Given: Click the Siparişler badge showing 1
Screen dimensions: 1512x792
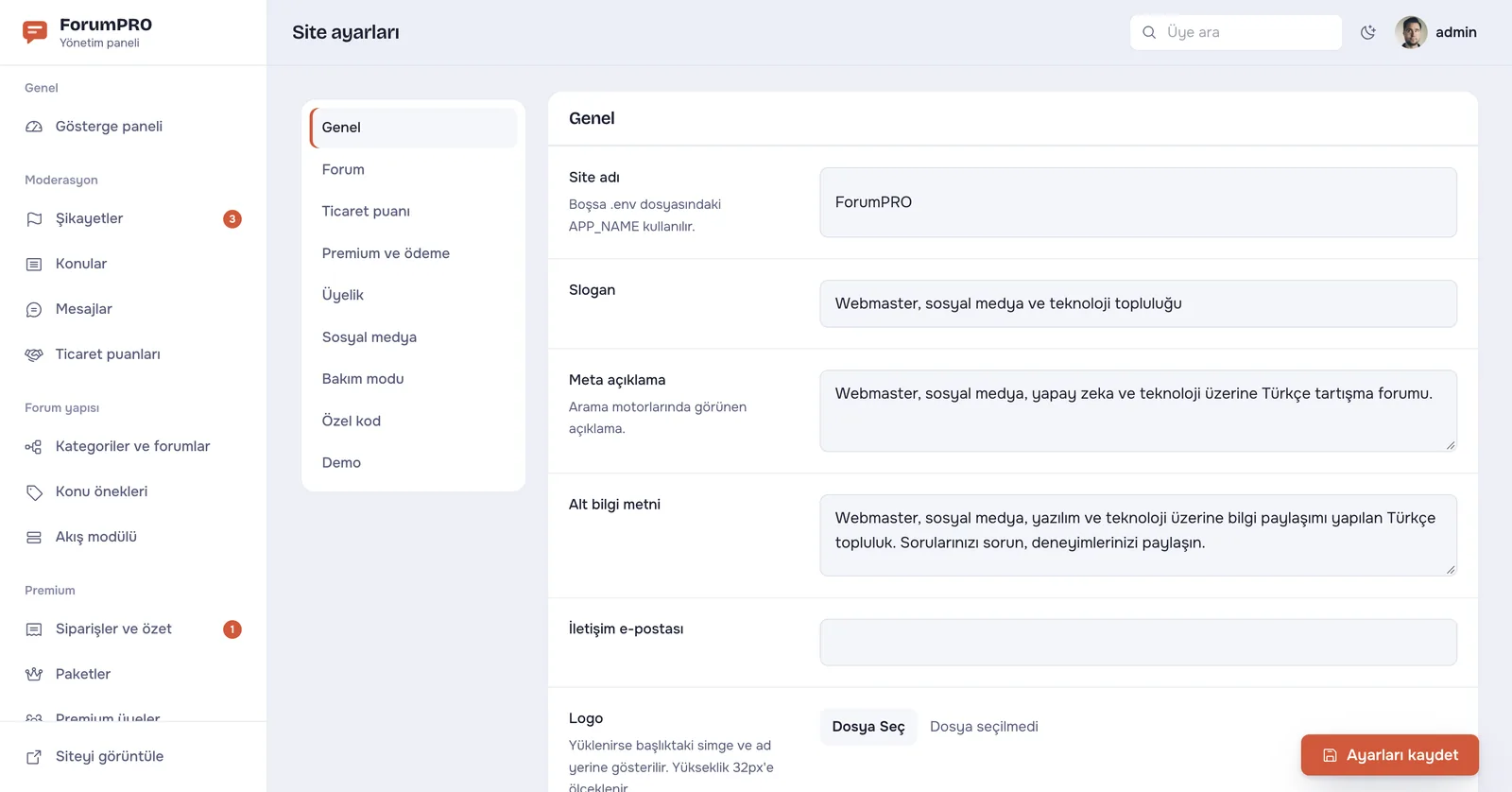Looking at the screenshot, I should click(x=232, y=629).
